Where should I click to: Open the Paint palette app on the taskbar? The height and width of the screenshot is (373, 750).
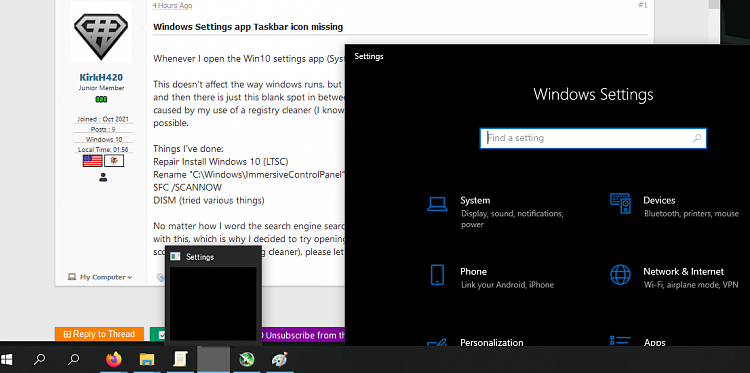coord(280,359)
